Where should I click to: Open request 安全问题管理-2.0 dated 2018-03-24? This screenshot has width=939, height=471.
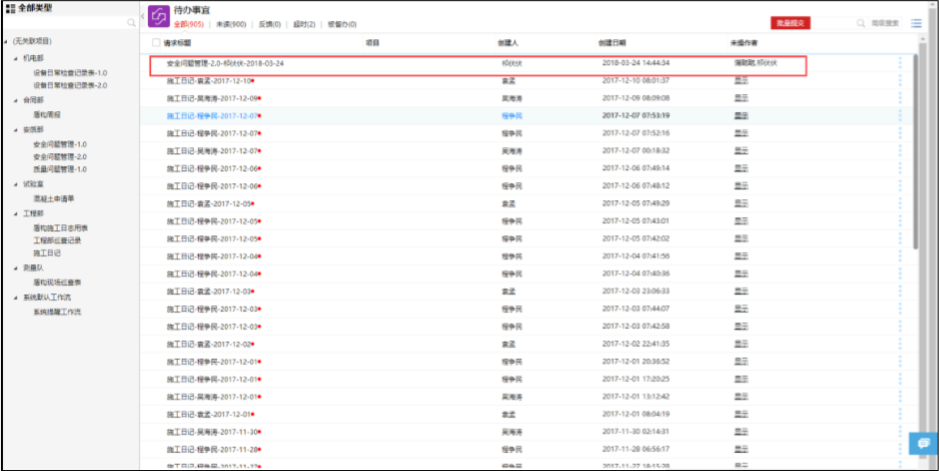coord(225,63)
